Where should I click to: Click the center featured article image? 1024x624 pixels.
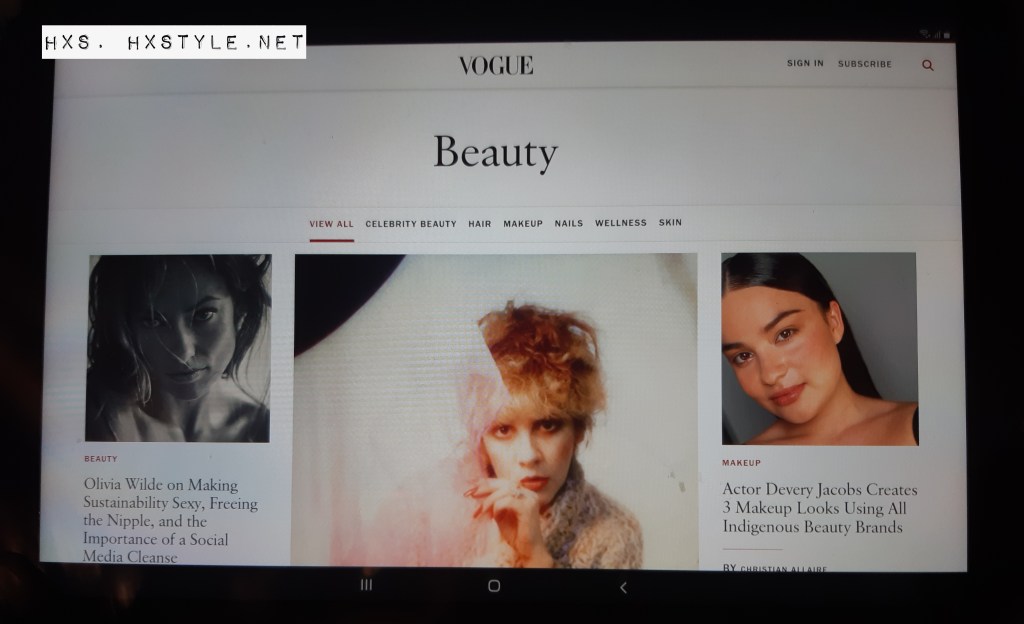[496, 410]
